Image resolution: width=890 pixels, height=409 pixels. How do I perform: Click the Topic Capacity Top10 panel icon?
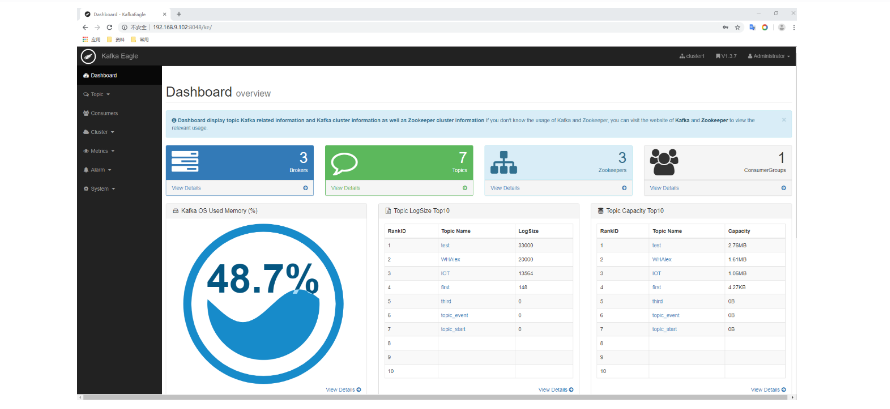[601, 210]
